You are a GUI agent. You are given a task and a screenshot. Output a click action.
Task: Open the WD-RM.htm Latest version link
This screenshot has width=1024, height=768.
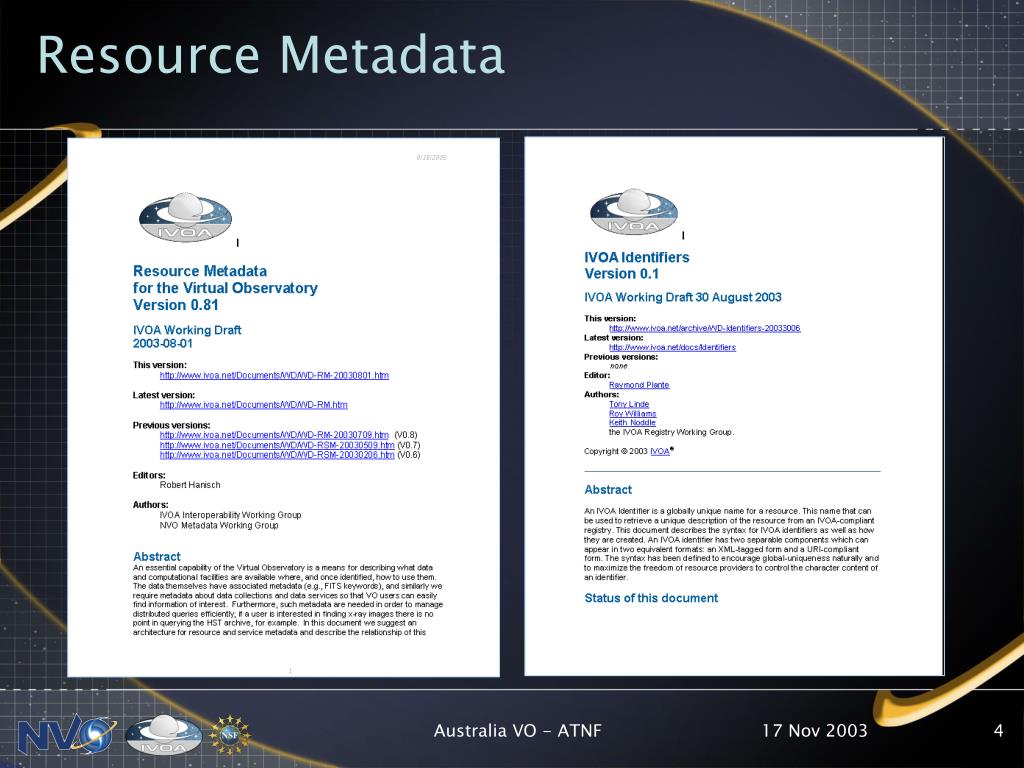253,405
